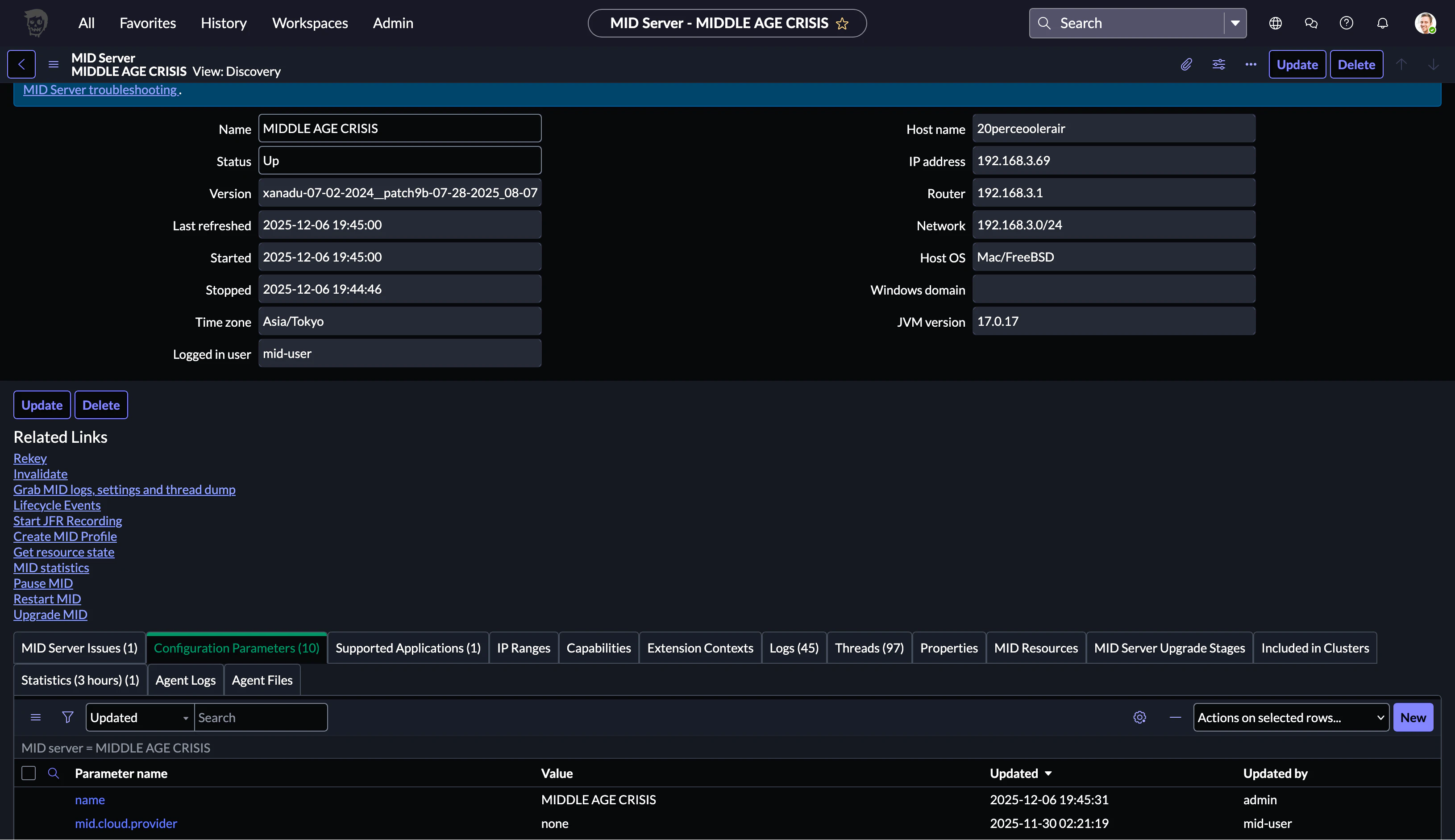The width and height of the screenshot is (1455, 840).
Task: Click the Restart MID link
Action: [x=47, y=599]
